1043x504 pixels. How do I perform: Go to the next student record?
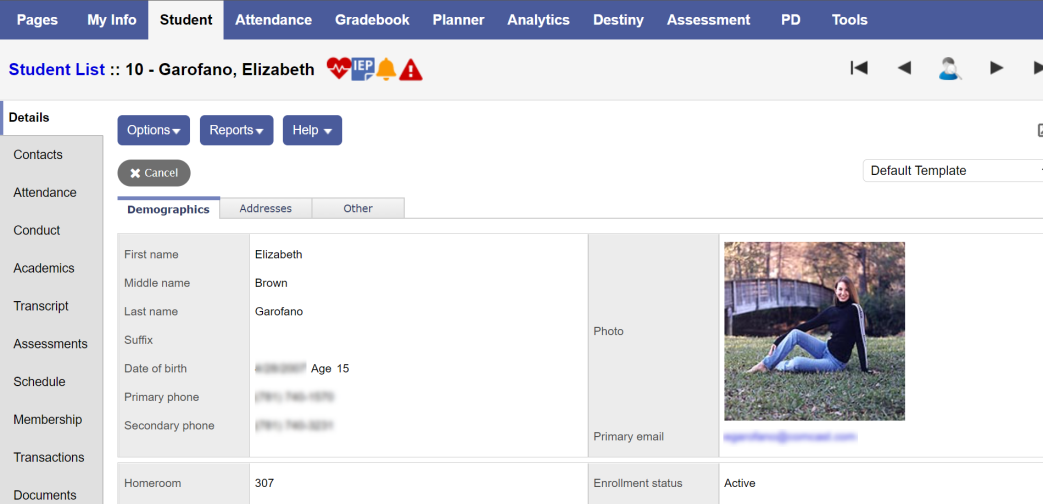pos(996,68)
